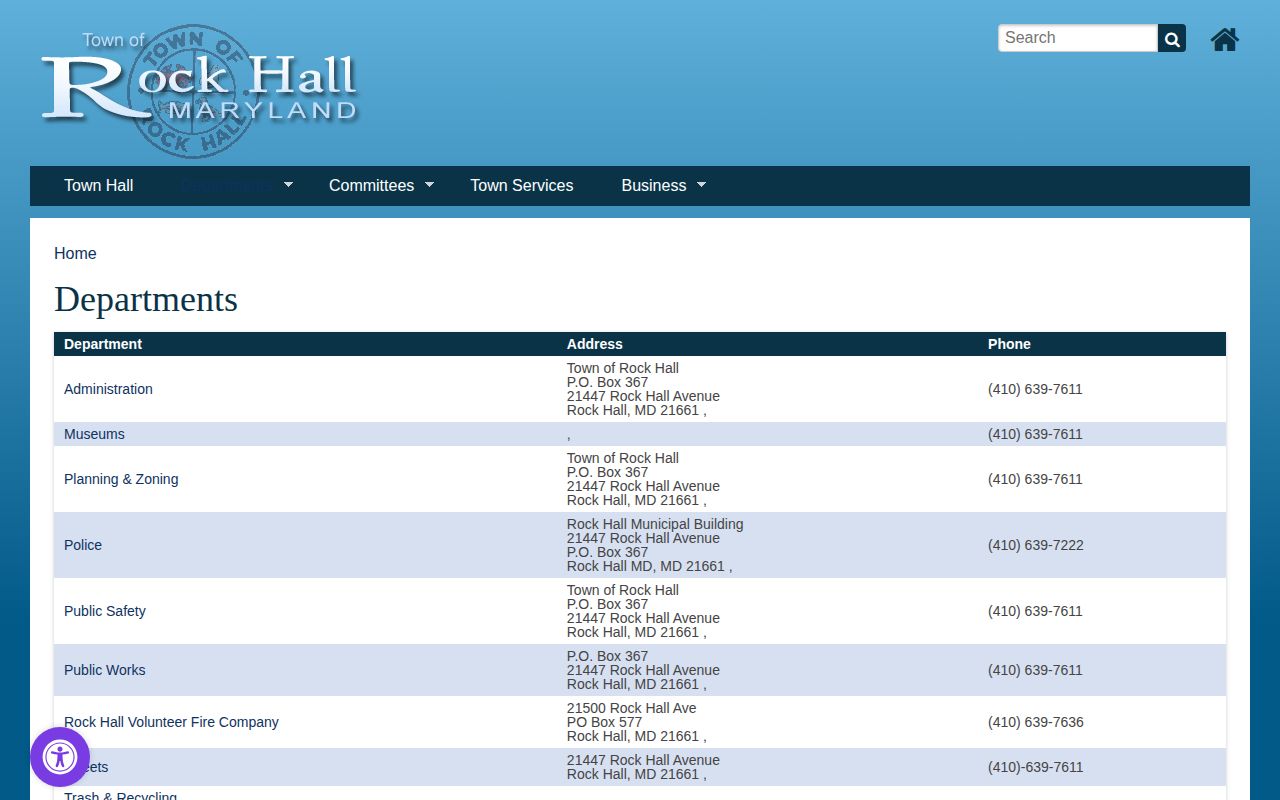This screenshot has height=800, width=1280.
Task: Select Fire Company phone (410) 639-7636
Action: (x=1036, y=722)
